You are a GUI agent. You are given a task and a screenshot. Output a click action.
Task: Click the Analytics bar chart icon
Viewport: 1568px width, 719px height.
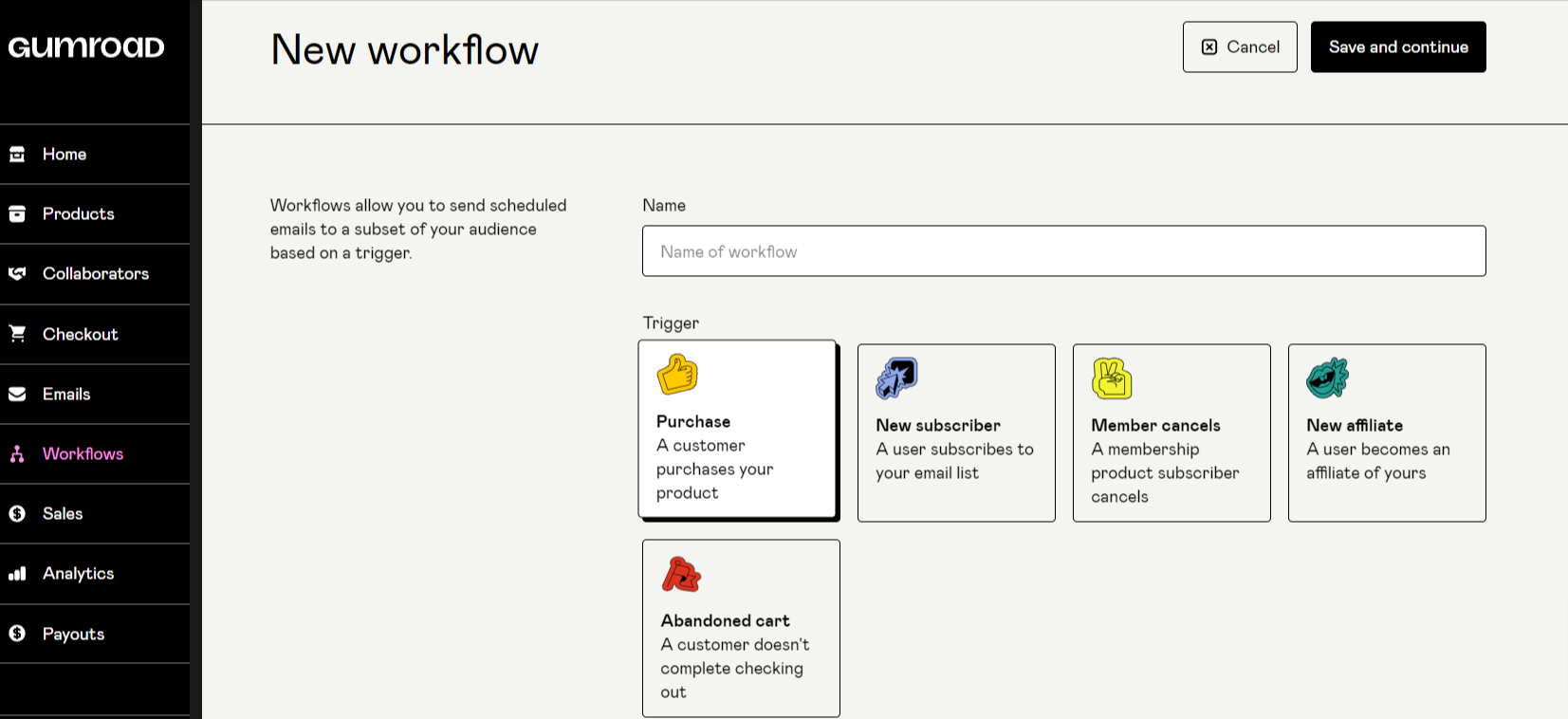click(17, 574)
